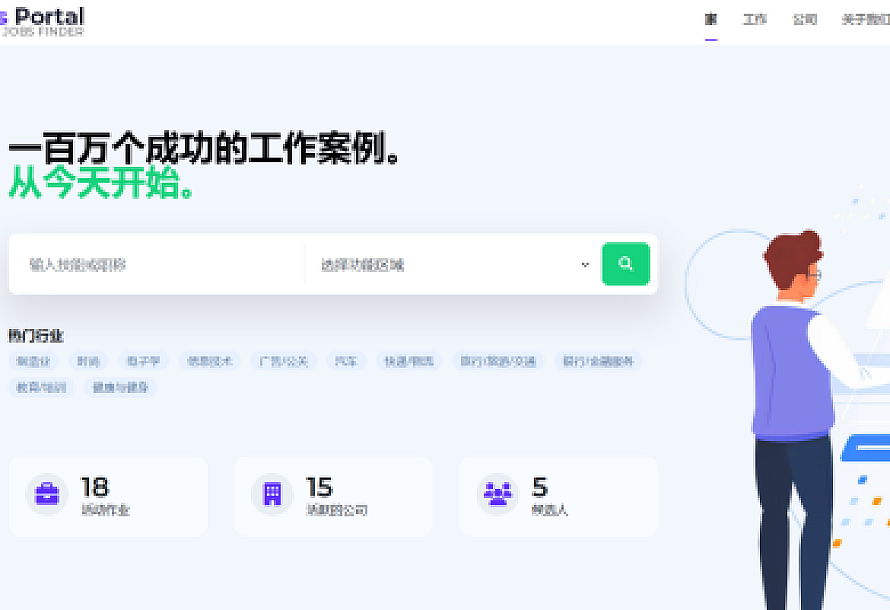Select the 制造业 industry tag

pos(34,361)
